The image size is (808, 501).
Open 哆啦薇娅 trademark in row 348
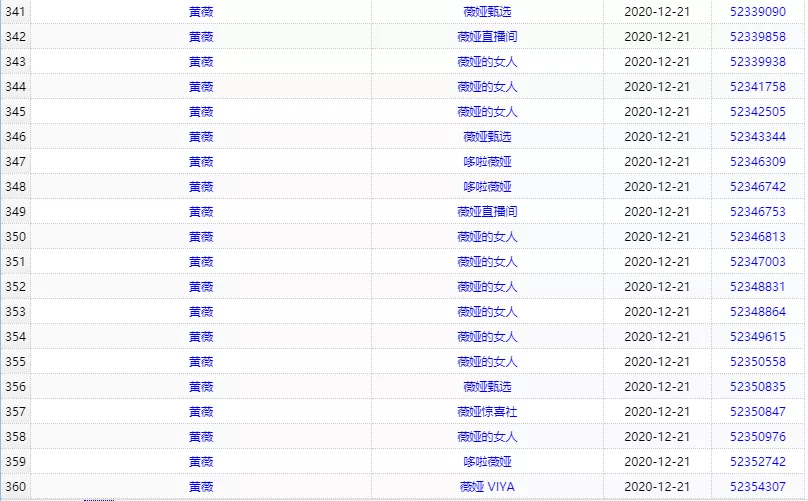tap(487, 187)
